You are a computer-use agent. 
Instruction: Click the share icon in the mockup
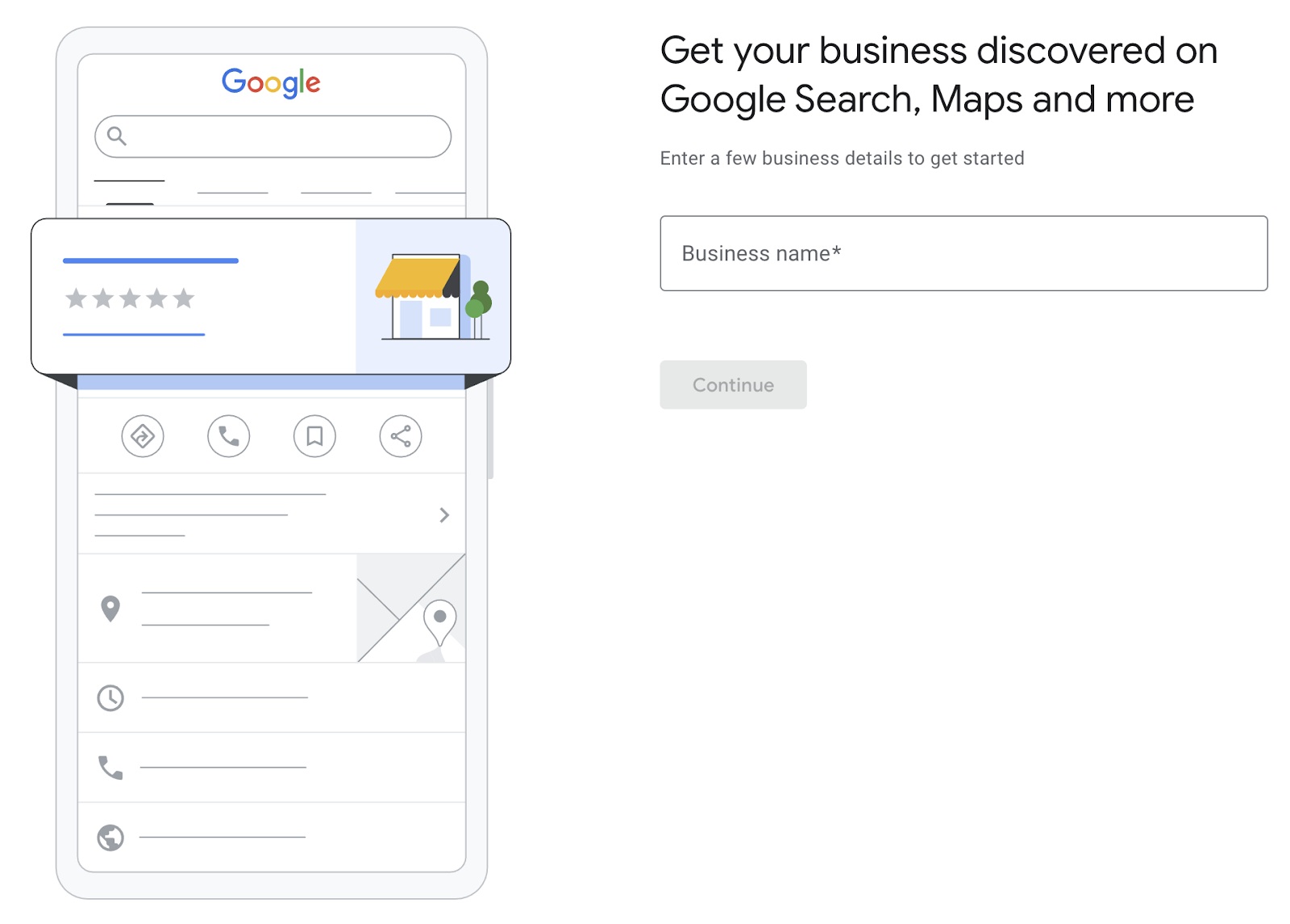click(401, 436)
